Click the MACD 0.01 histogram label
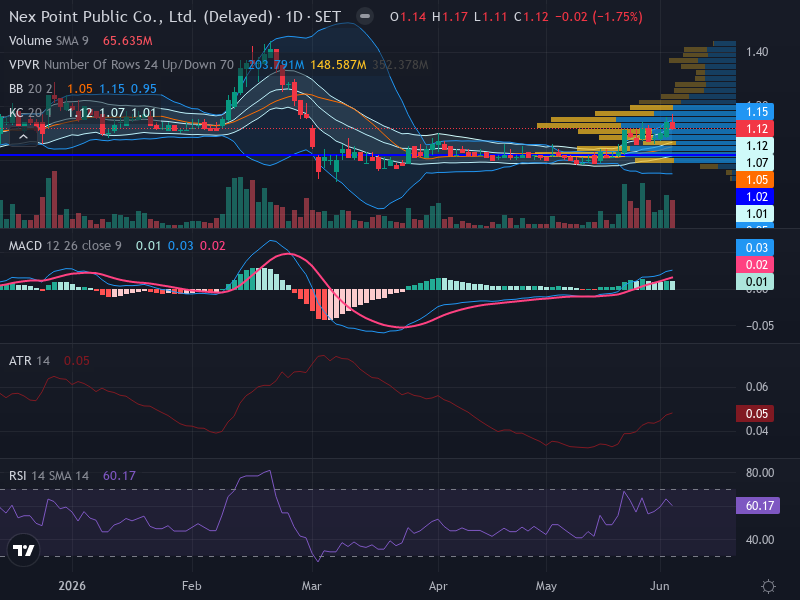Image resolution: width=800 pixels, height=600 pixels. pyautogui.click(x=755, y=282)
